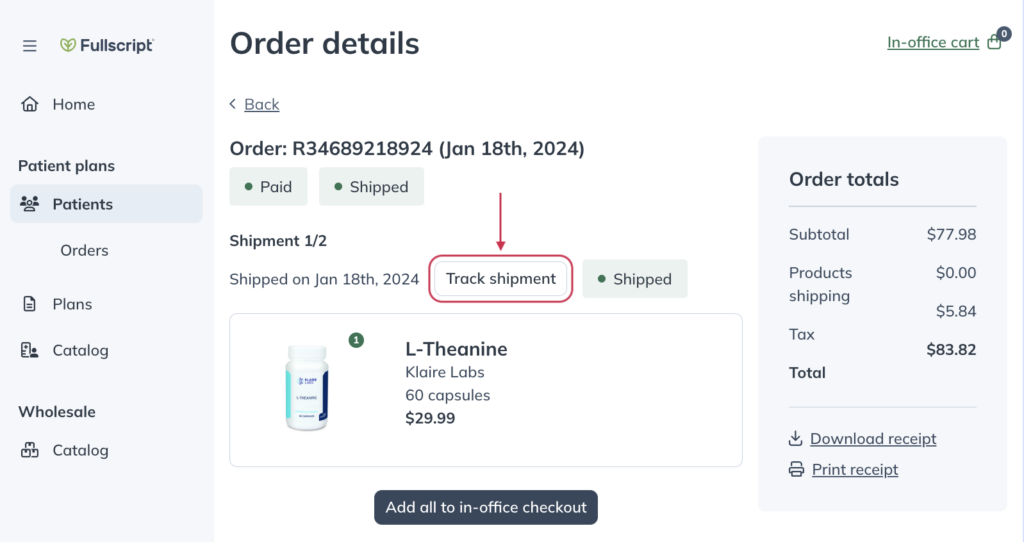The height and width of the screenshot is (542, 1024).
Task: Click the L-Theanine bottle thumbnail
Action: click(x=307, y=388)
